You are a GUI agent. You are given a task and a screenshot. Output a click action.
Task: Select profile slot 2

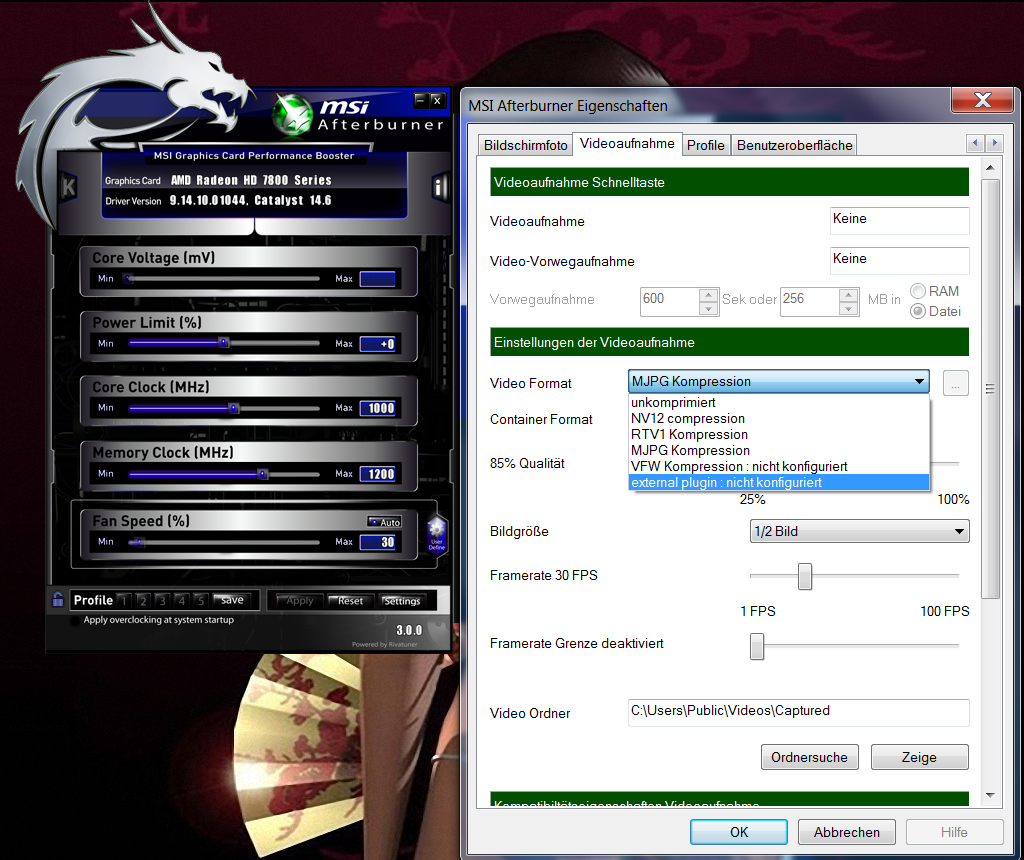click(143, 600)
